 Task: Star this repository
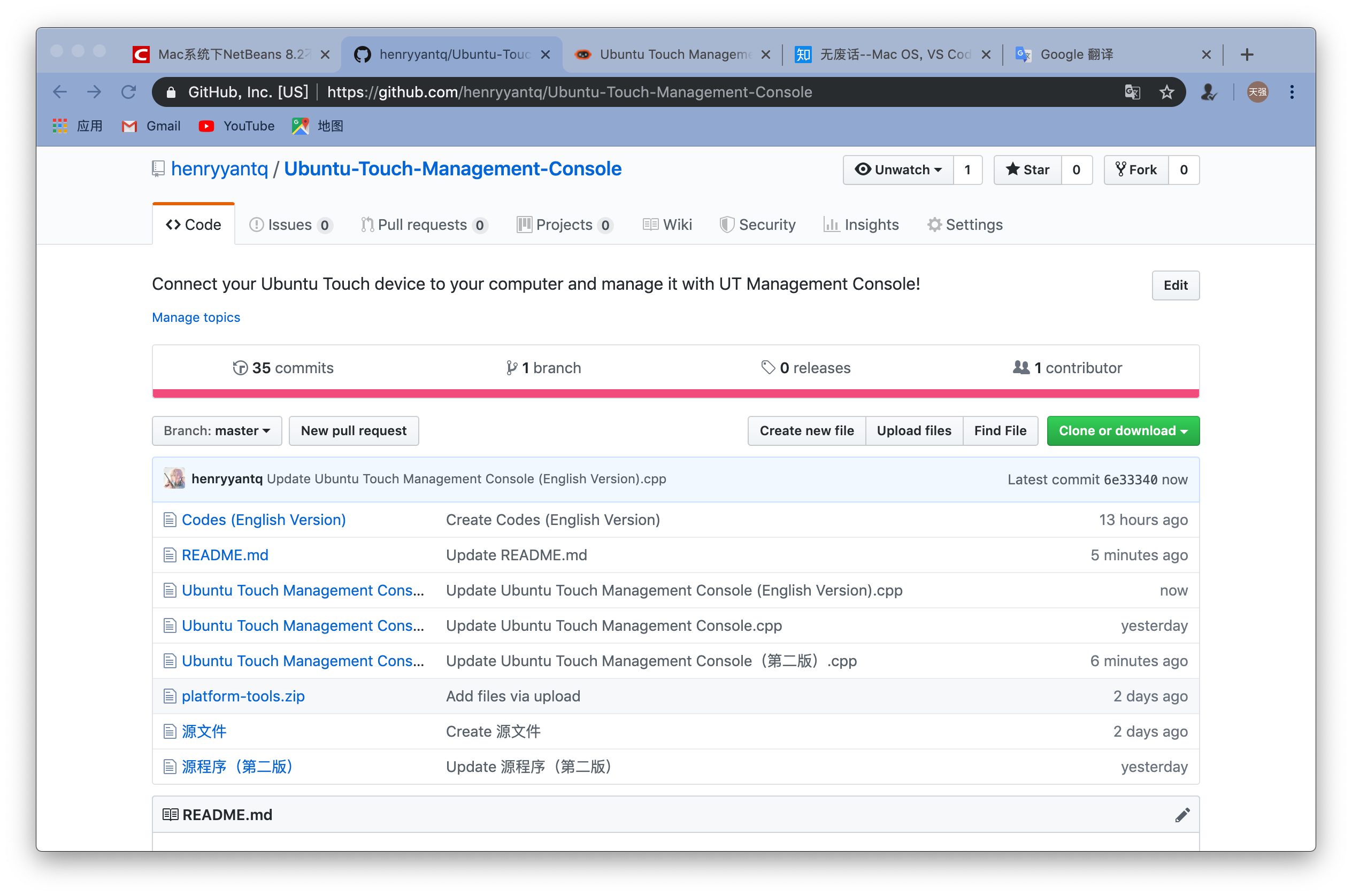(x=1027, y=169)
